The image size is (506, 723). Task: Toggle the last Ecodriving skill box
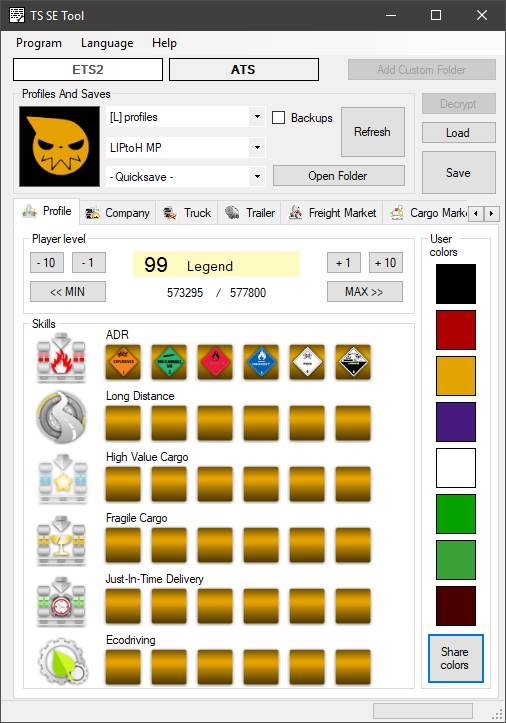click(x=353, y=667)
